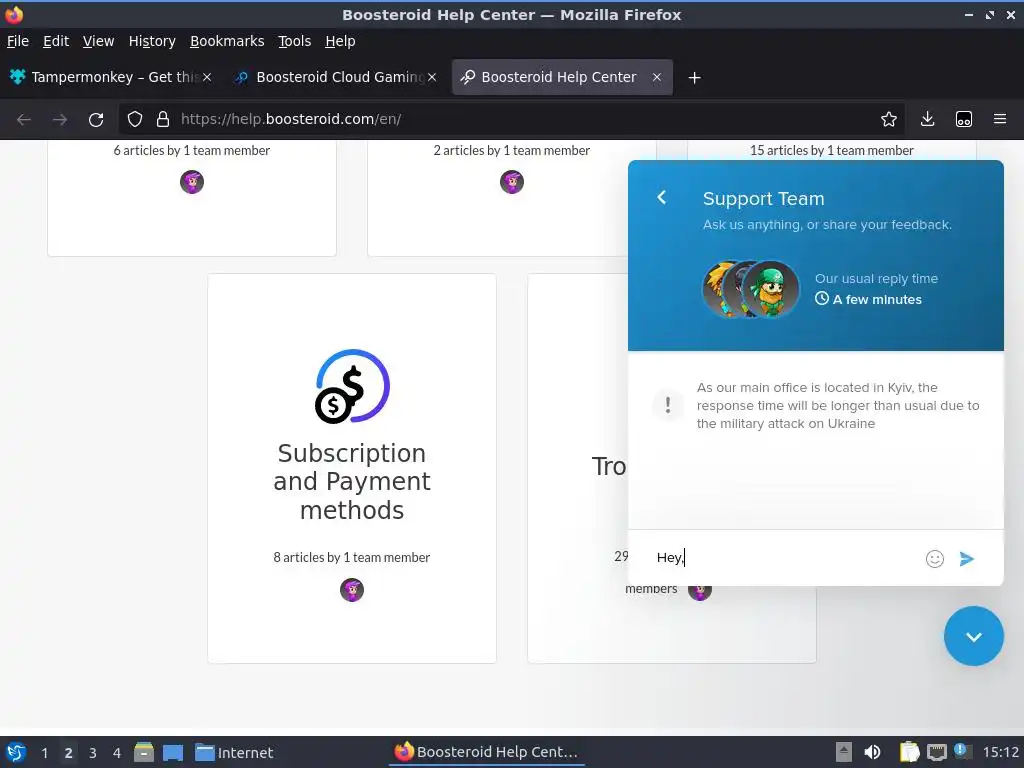This screenshot has height=768, width=1024.
Task: Open Firefox downloads panel
Action: (927, 120)
